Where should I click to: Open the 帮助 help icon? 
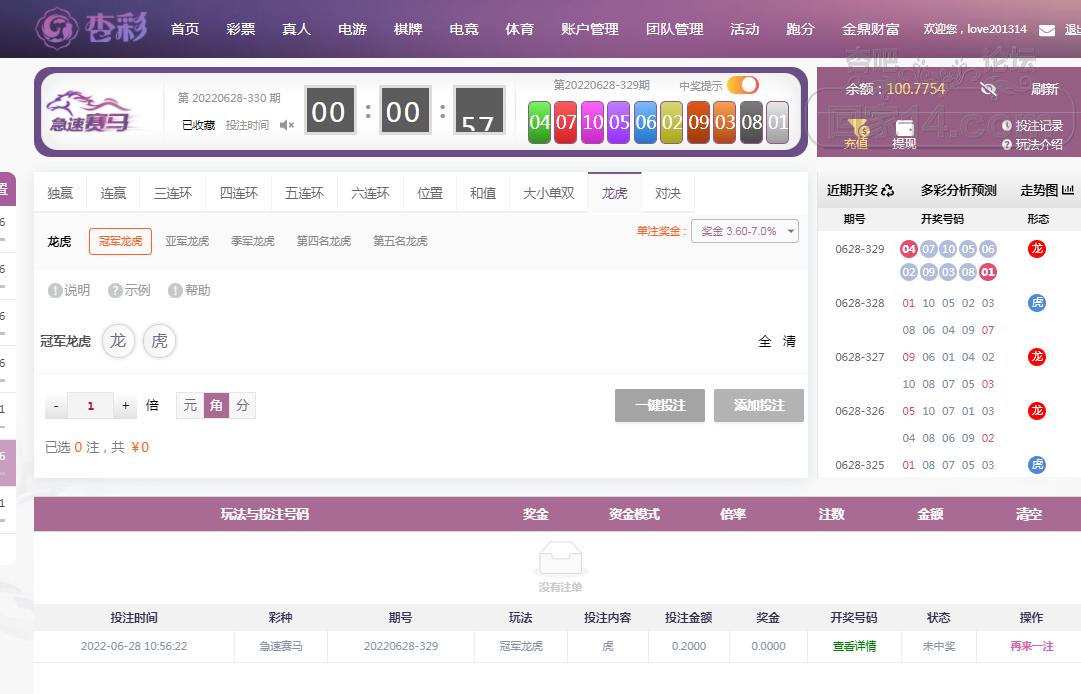175,290
